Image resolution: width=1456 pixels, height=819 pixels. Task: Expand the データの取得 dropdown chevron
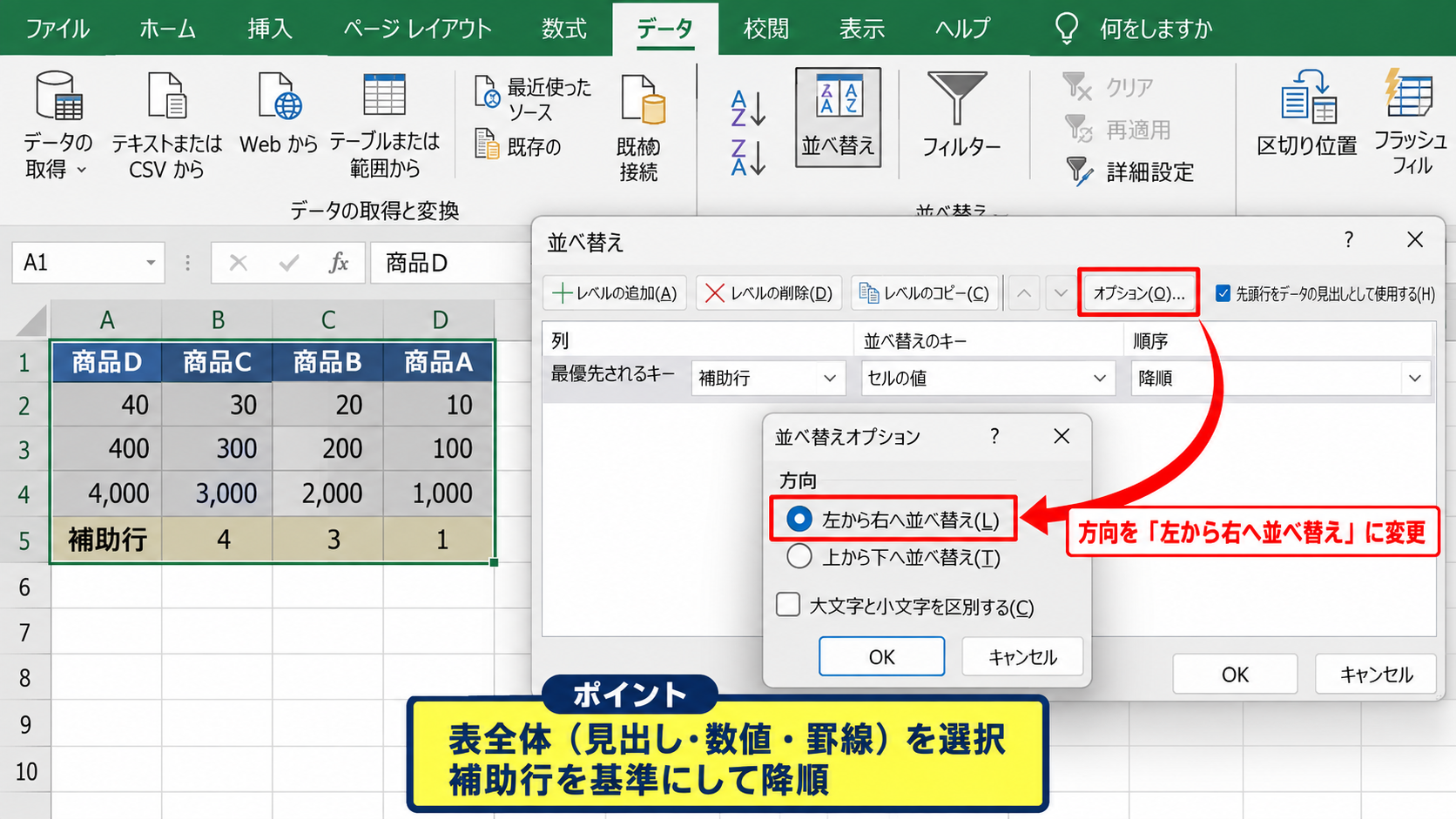tap(82, 170)
